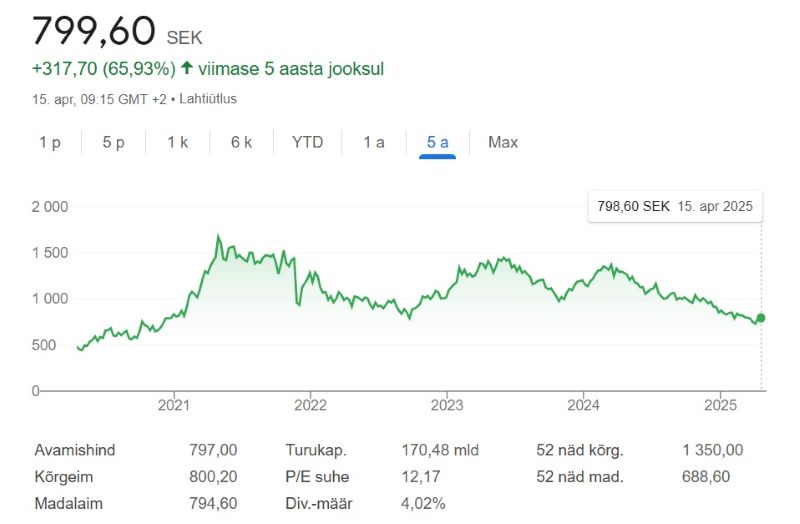Screen dimensions: 800x524
Task: Switch to the 1 a range tab
Action: [374, 142]
